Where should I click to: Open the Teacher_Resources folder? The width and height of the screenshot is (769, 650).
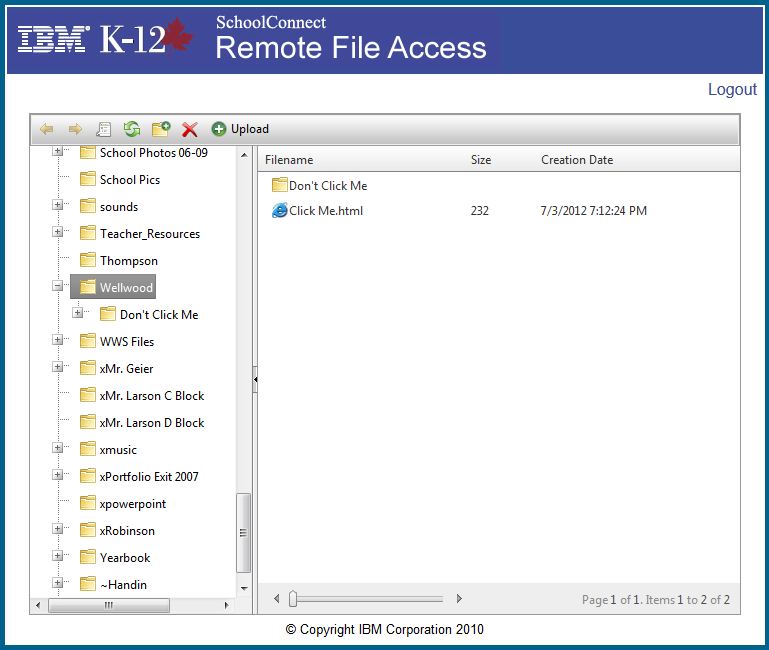click(x=150, y=234)
